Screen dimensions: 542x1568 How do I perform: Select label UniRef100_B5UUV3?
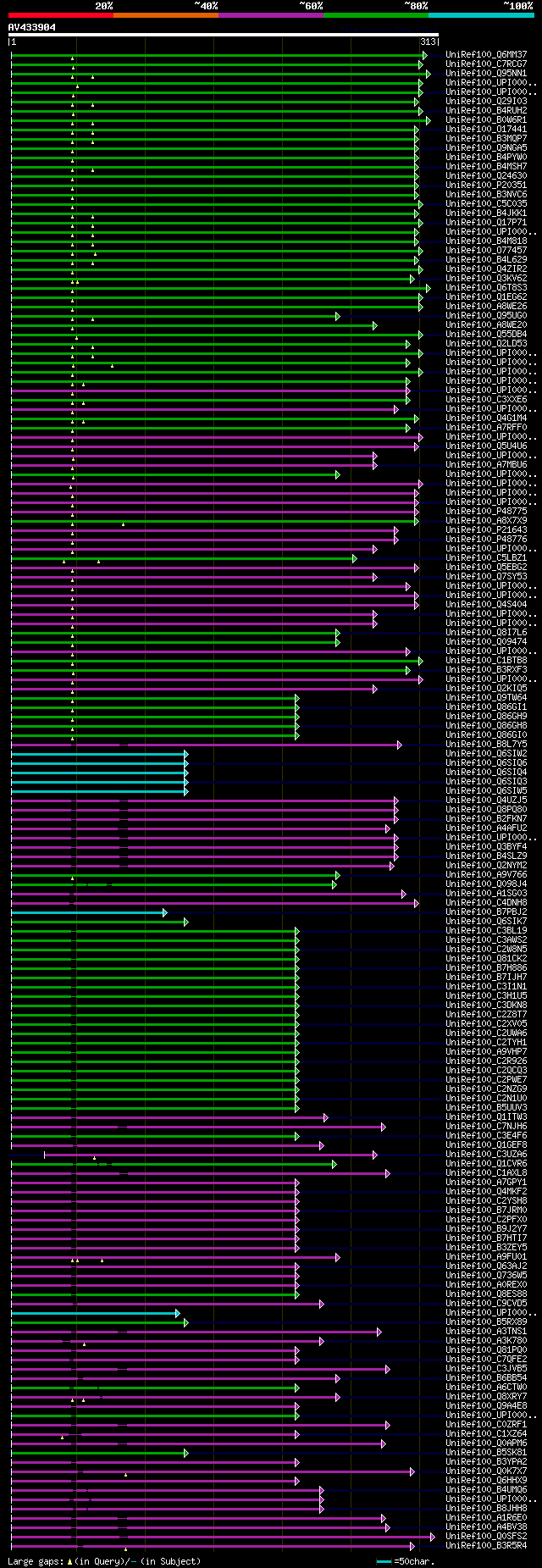point(486,1108)
